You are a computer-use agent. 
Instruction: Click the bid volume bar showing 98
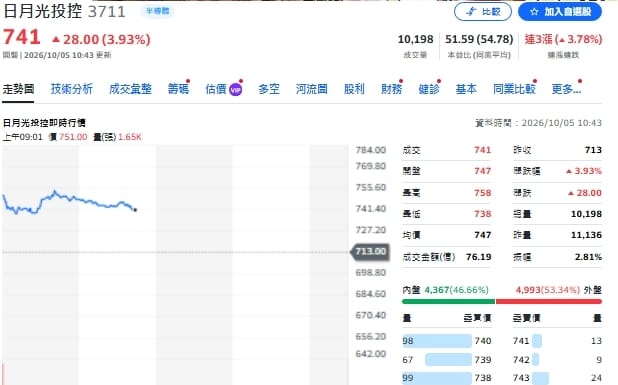437,341
